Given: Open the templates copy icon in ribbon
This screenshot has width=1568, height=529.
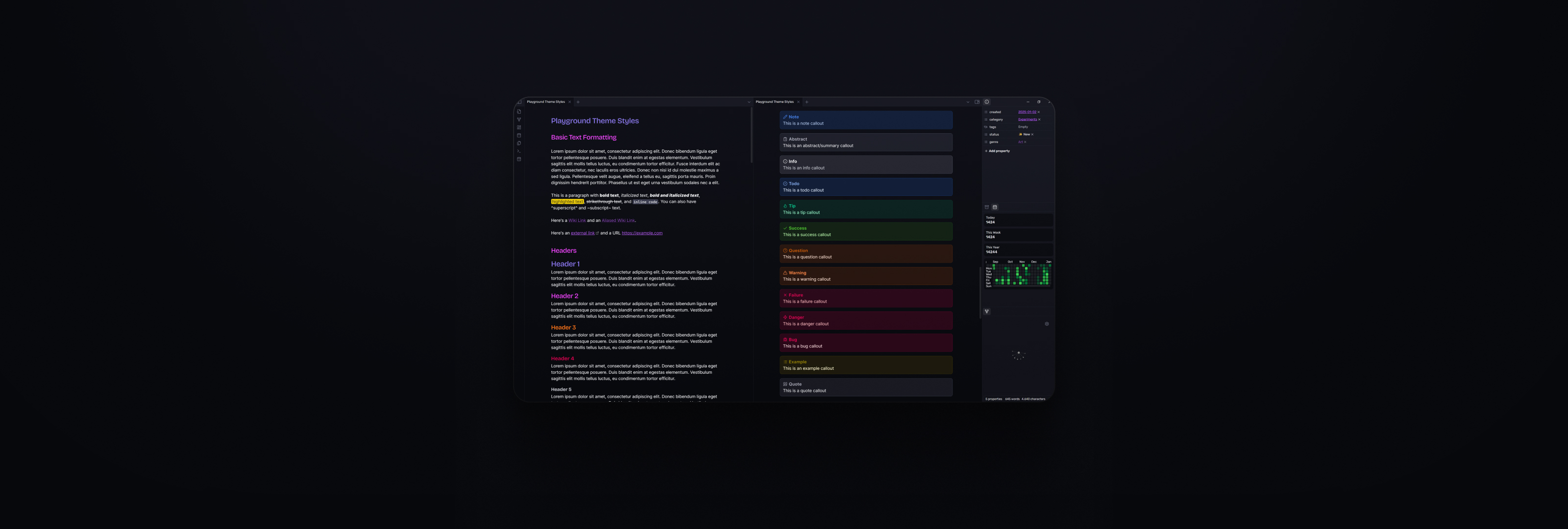Looking at the screenshot, I should [x=518, y=143].
